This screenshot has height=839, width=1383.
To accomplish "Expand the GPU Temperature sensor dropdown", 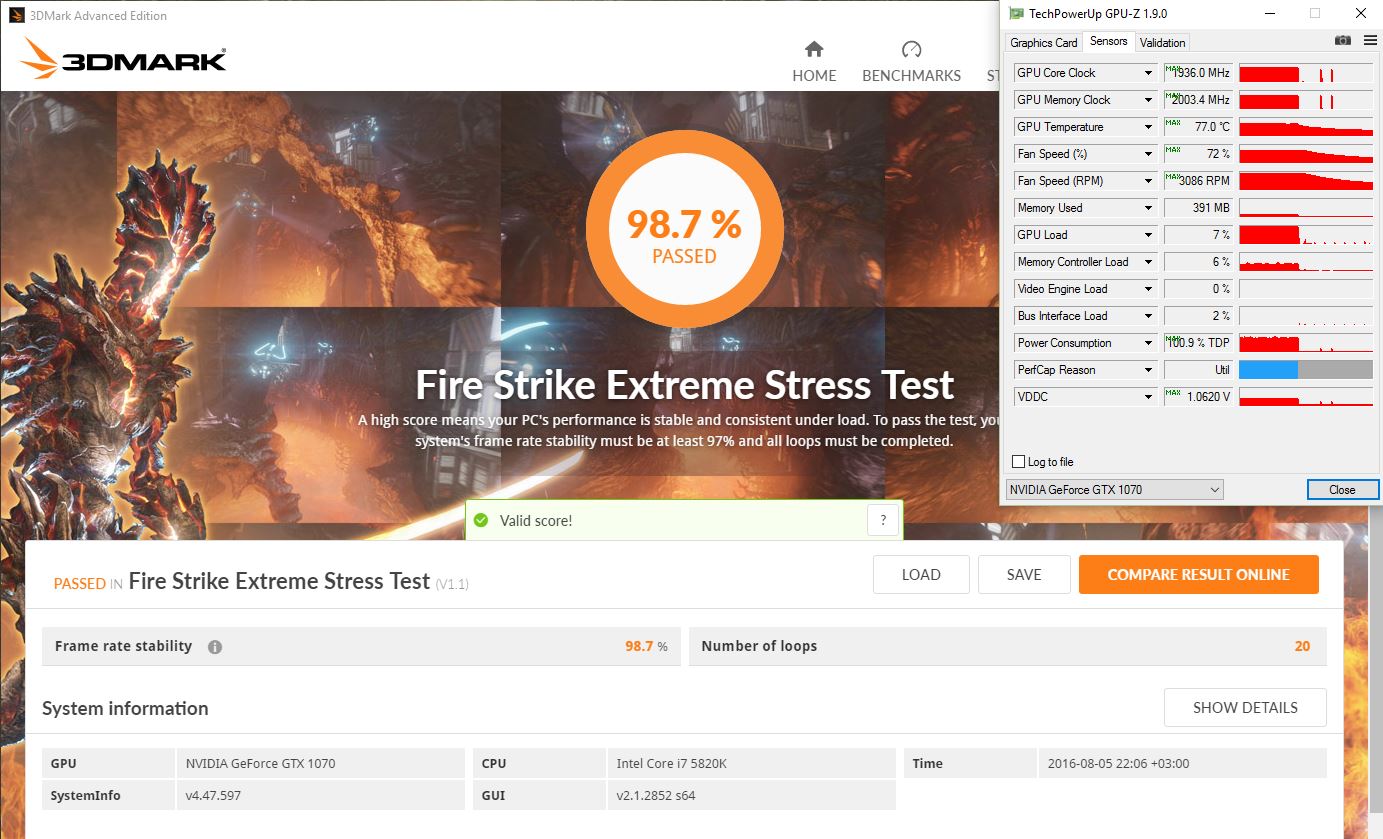I will pyautogui.click(x=1148, y=127).
